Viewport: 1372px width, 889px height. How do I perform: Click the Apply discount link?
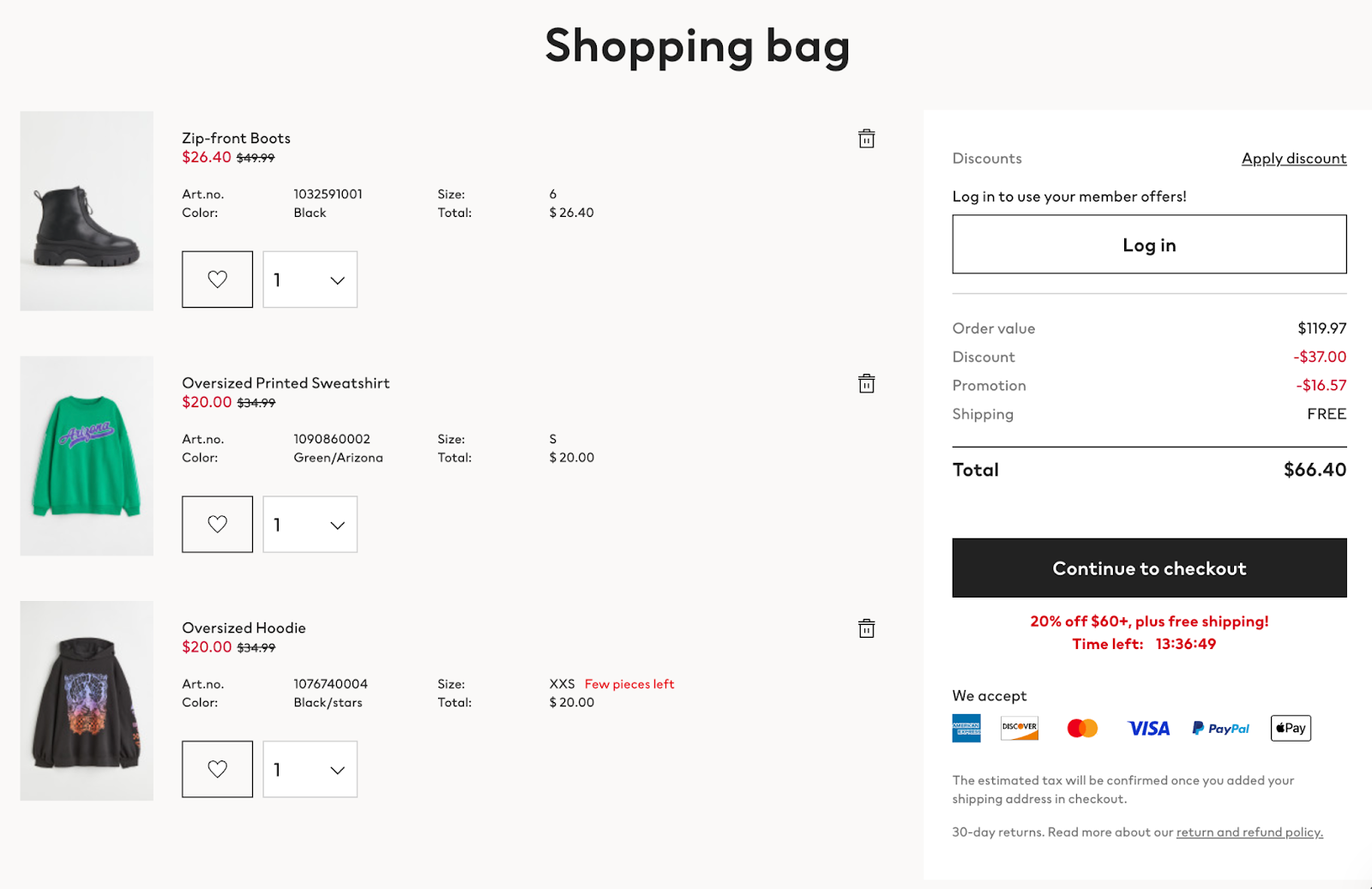(x=1293, y=159)
